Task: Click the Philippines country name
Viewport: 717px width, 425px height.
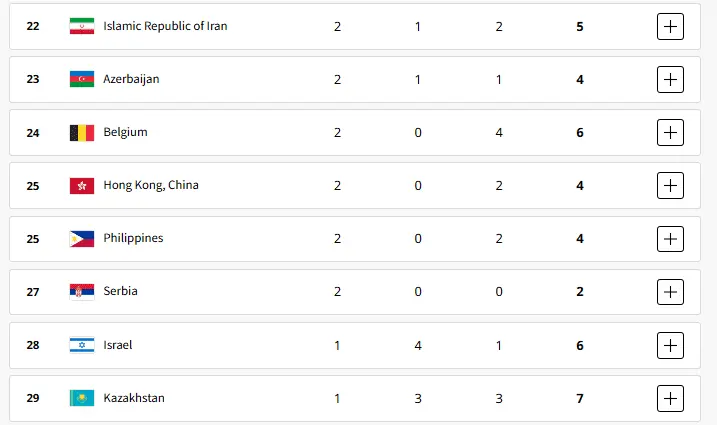Action: coord(133,238)
